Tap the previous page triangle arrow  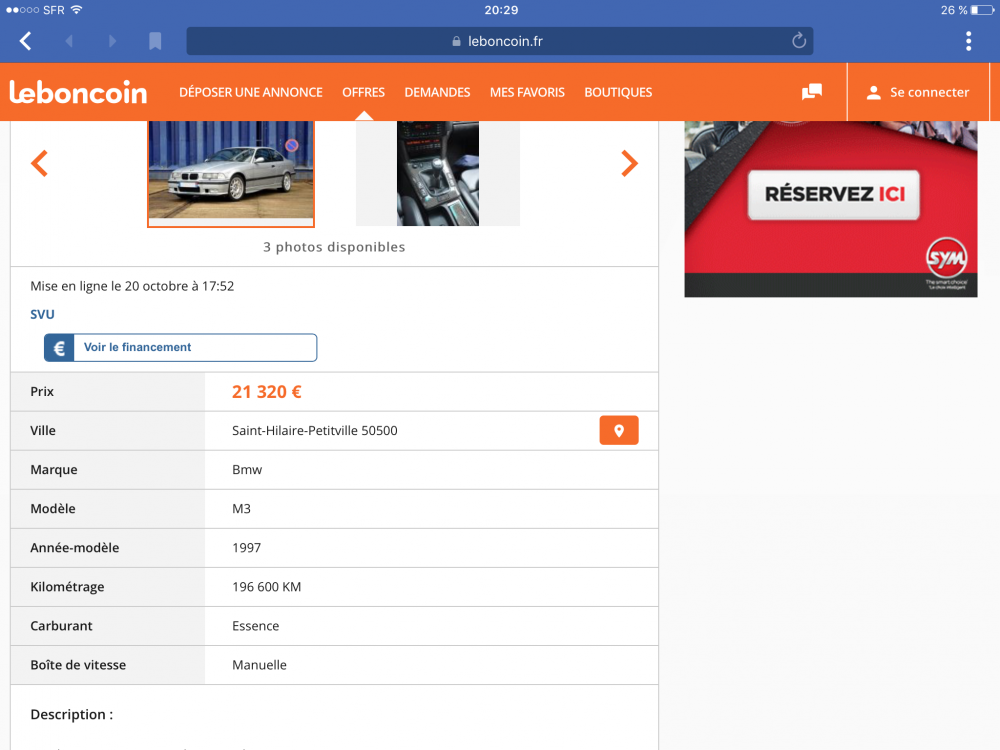pyautogui.click(x=69, y=41)
